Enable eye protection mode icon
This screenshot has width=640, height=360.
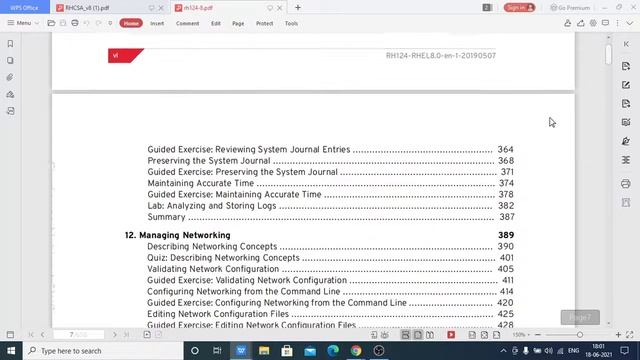point(384,335)
